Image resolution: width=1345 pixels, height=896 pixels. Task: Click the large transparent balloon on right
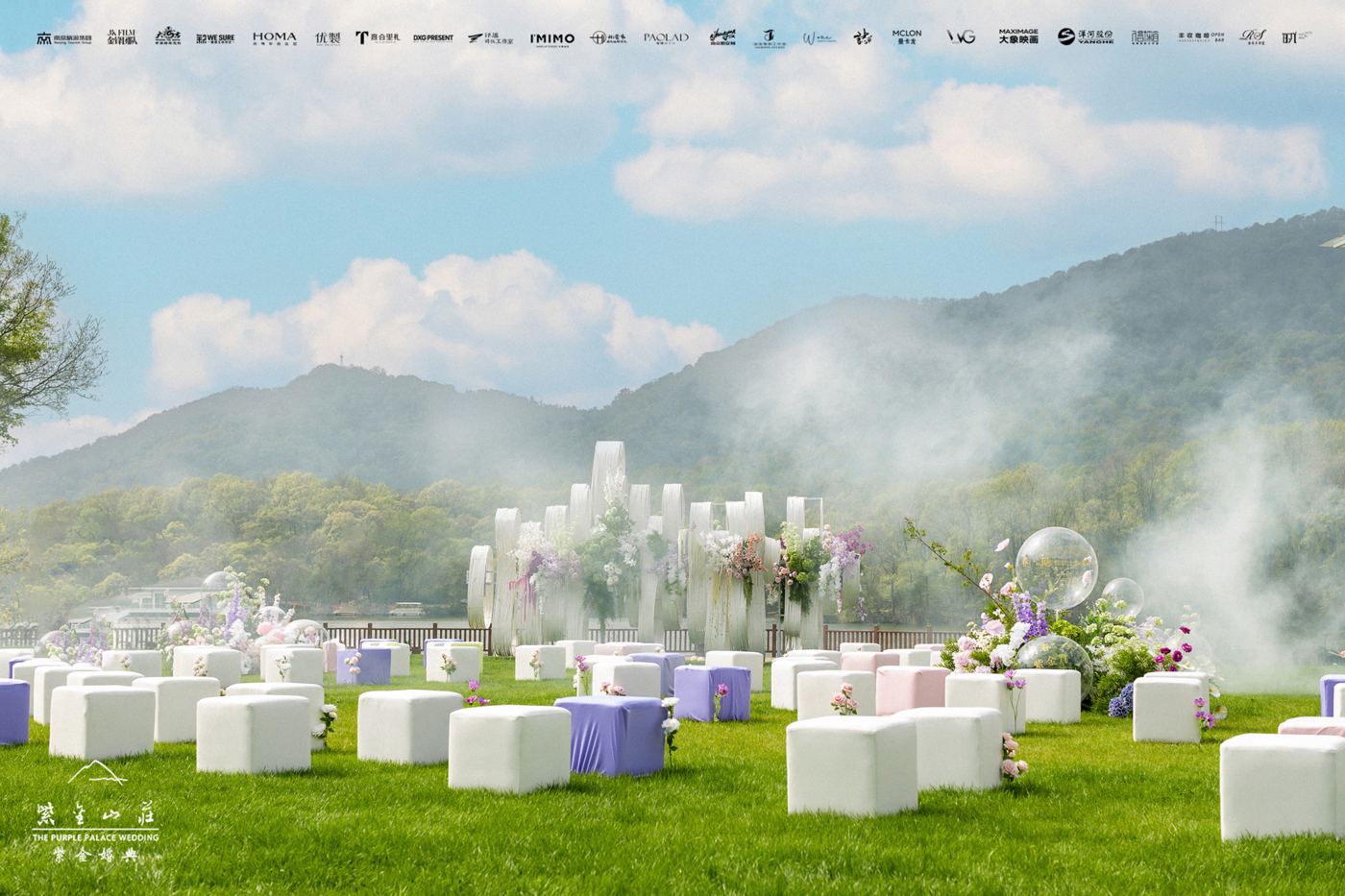(1056, 569)
